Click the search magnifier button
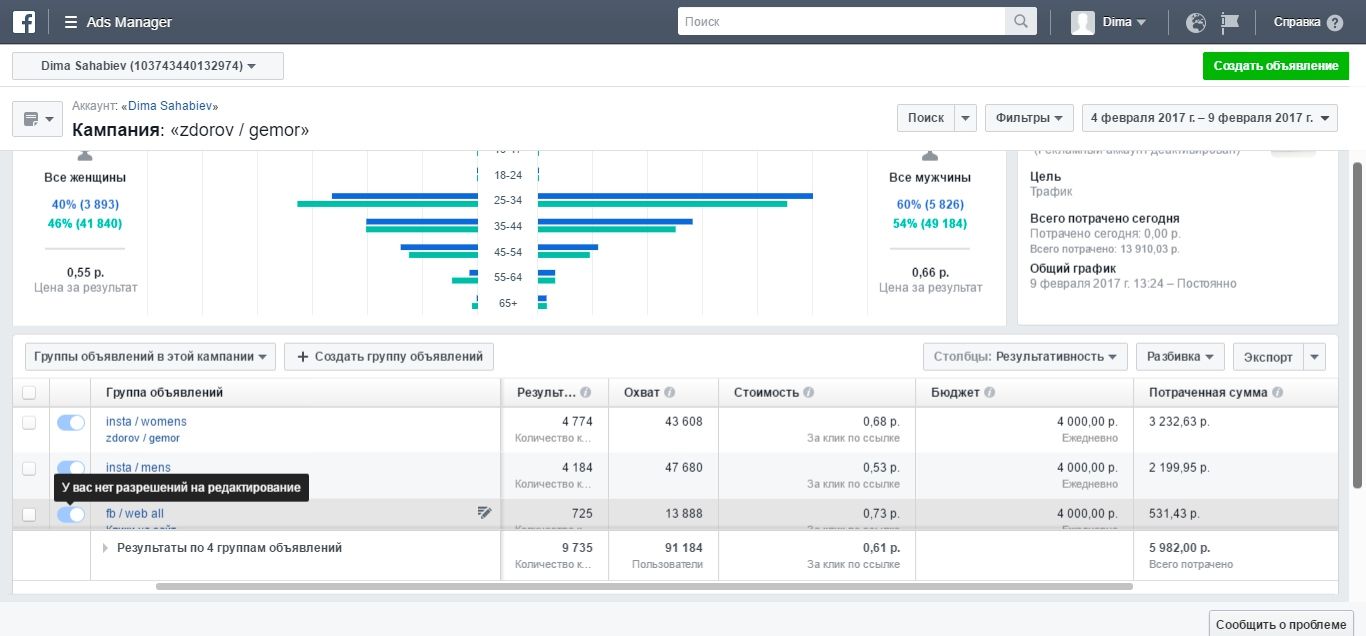 1020,21
